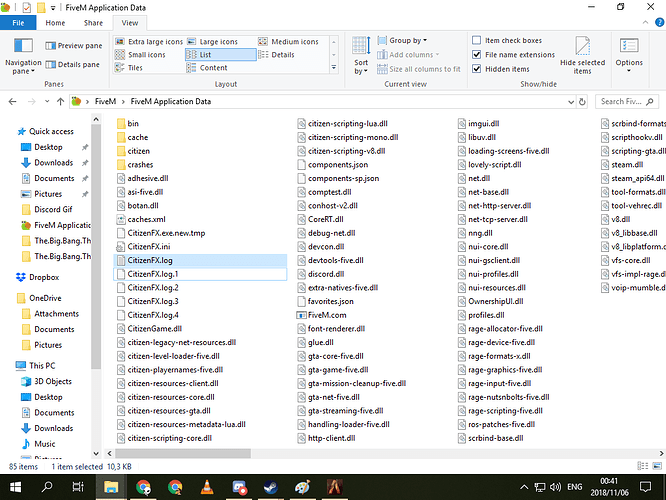Toggle the Preview pane
Viewport: 666px width, 500px height.
coord(74,45)
